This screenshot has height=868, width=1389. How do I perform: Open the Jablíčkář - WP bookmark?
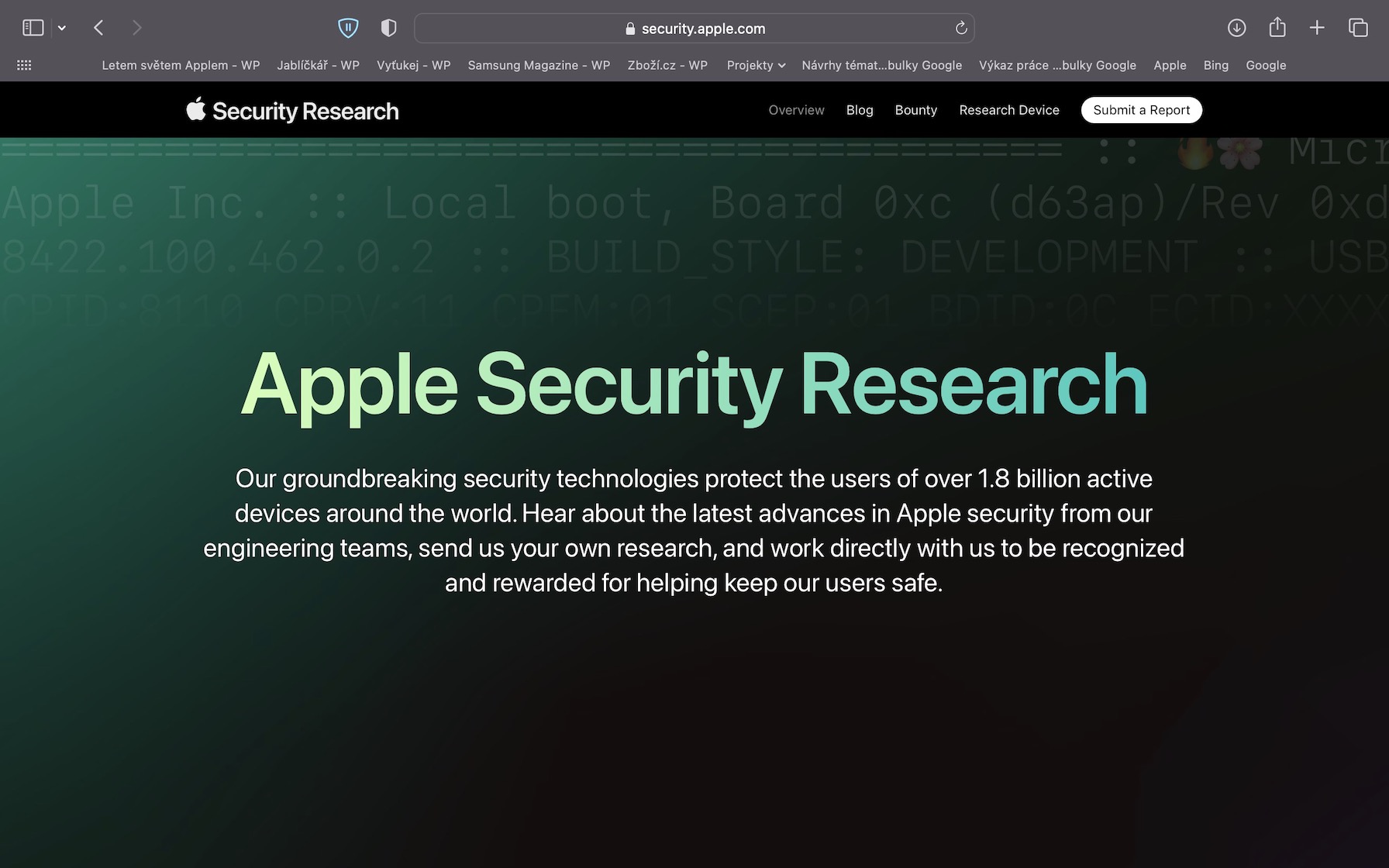pos(318,65)
